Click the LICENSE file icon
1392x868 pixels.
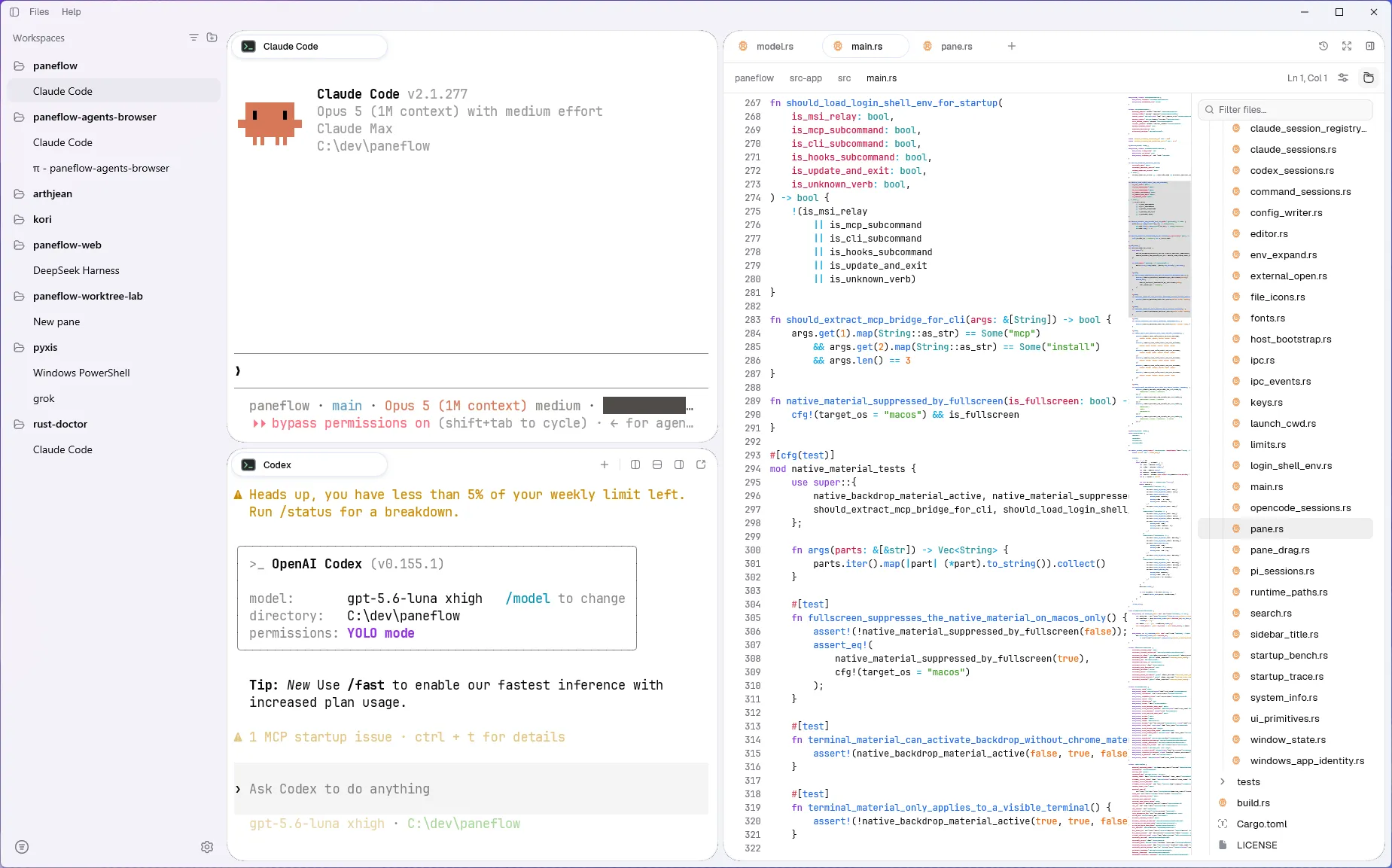[1223, 845]
